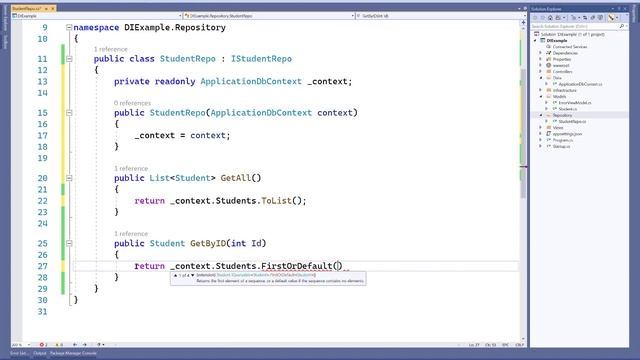Navigate backward using editor bottom arrow
This screenshot has height=360, width=640.
75,345
